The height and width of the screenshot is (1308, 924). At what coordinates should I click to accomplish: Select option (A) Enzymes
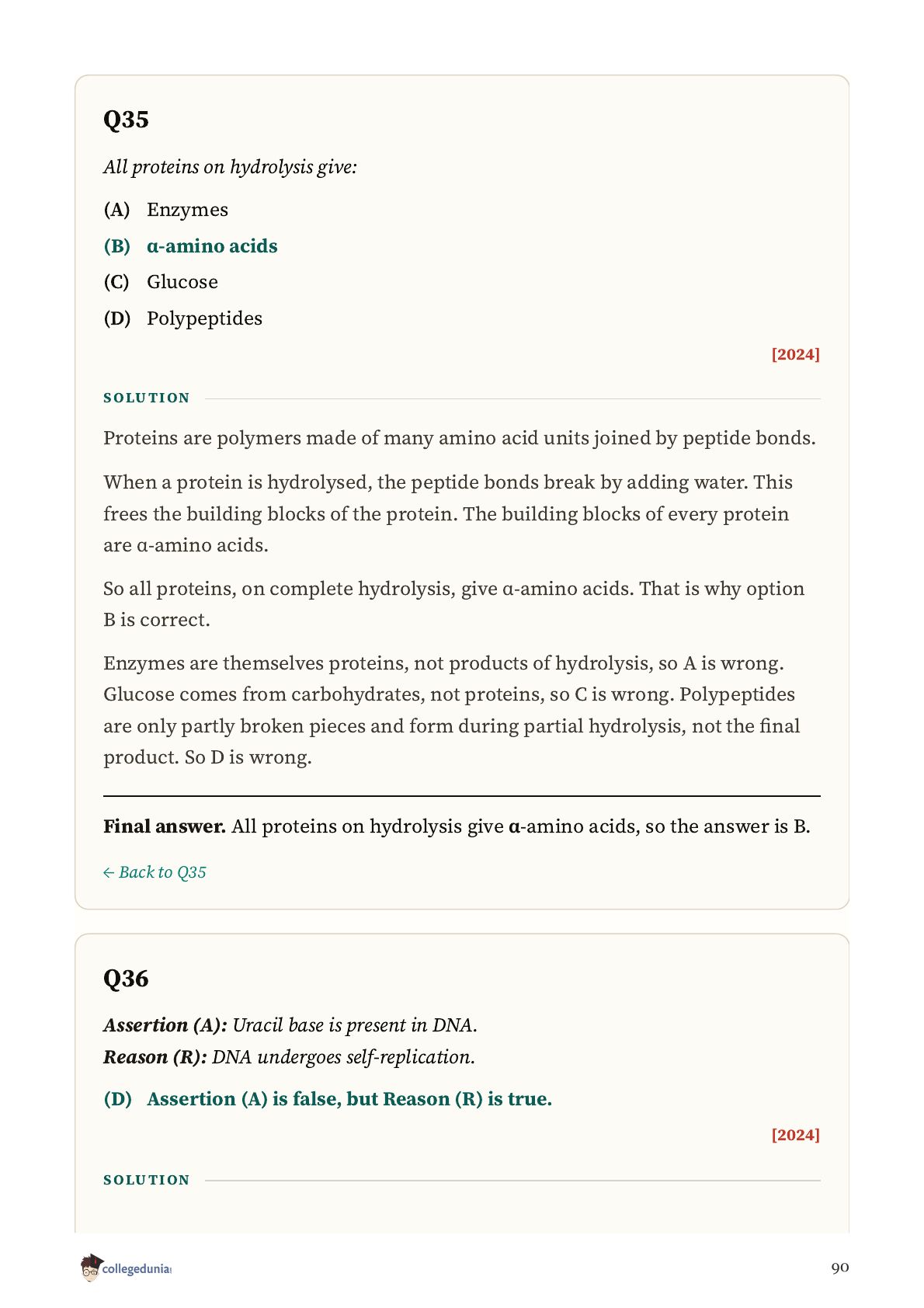click(x=166, y=210)
